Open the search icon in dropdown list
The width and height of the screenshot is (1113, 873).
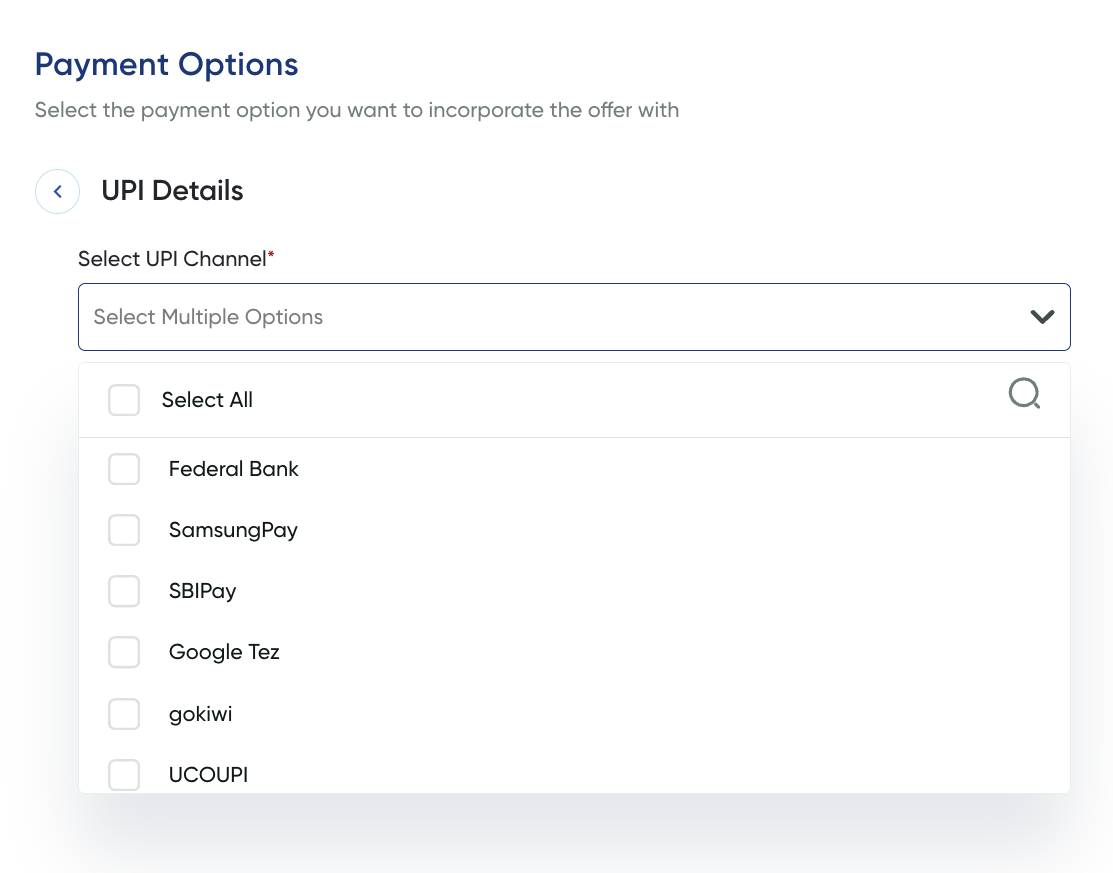pos(1024,393)
